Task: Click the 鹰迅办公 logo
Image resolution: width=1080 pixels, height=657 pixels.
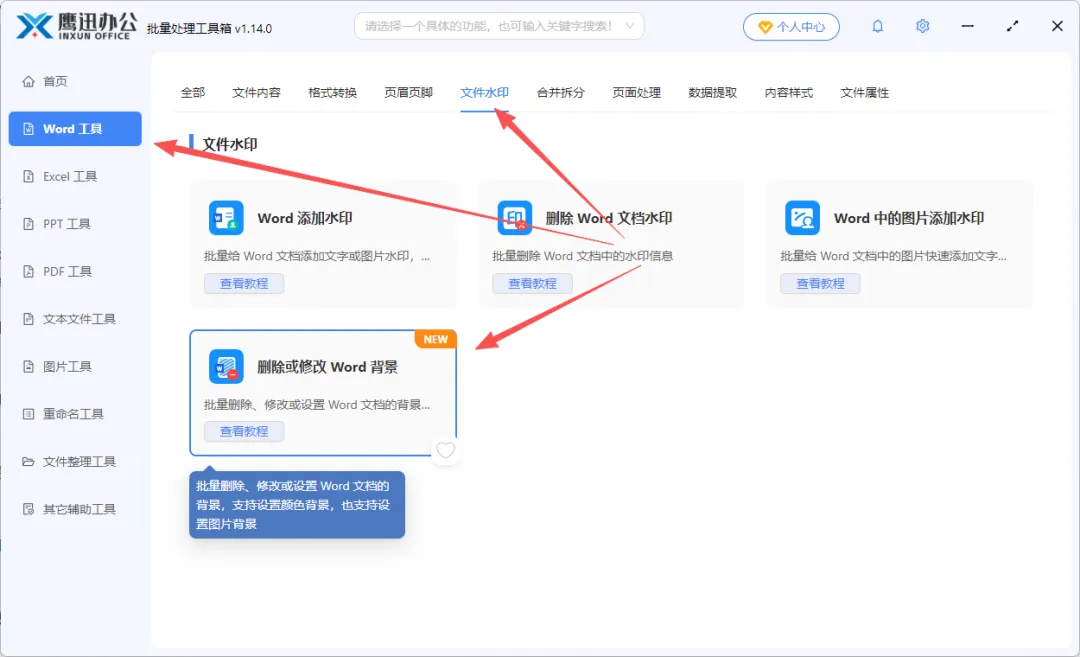Action: [x=76, y=26]
